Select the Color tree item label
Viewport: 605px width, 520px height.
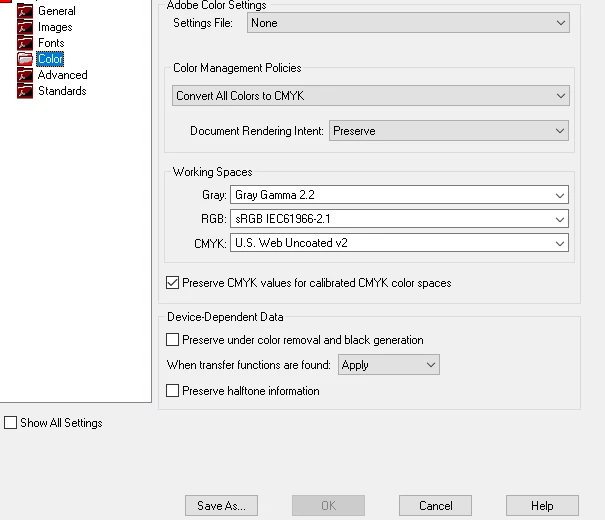coord(50,59)
